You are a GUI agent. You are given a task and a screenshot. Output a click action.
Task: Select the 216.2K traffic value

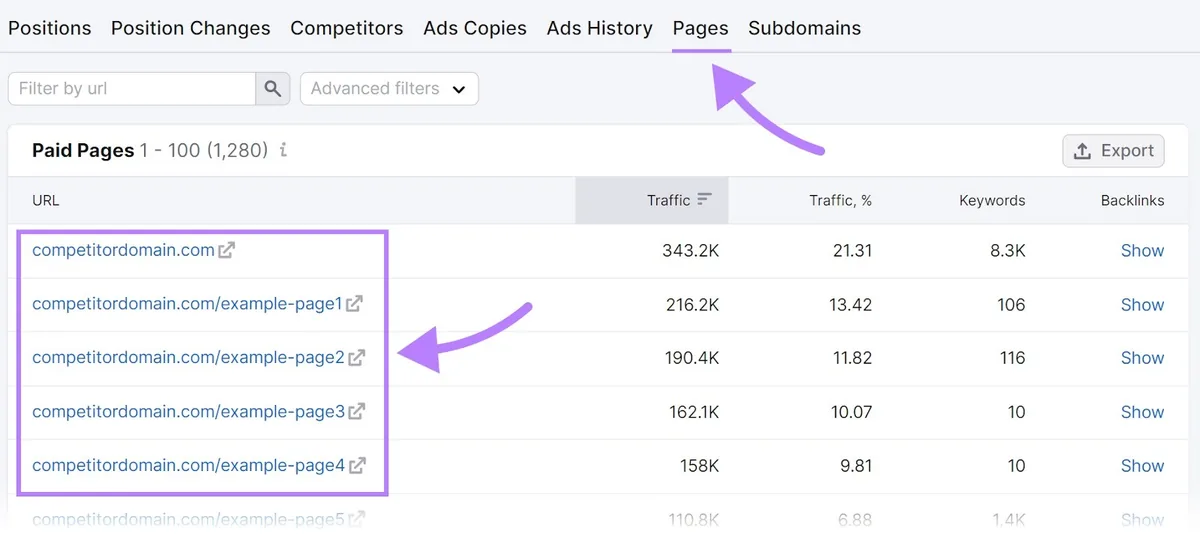[x=691, y=304]
